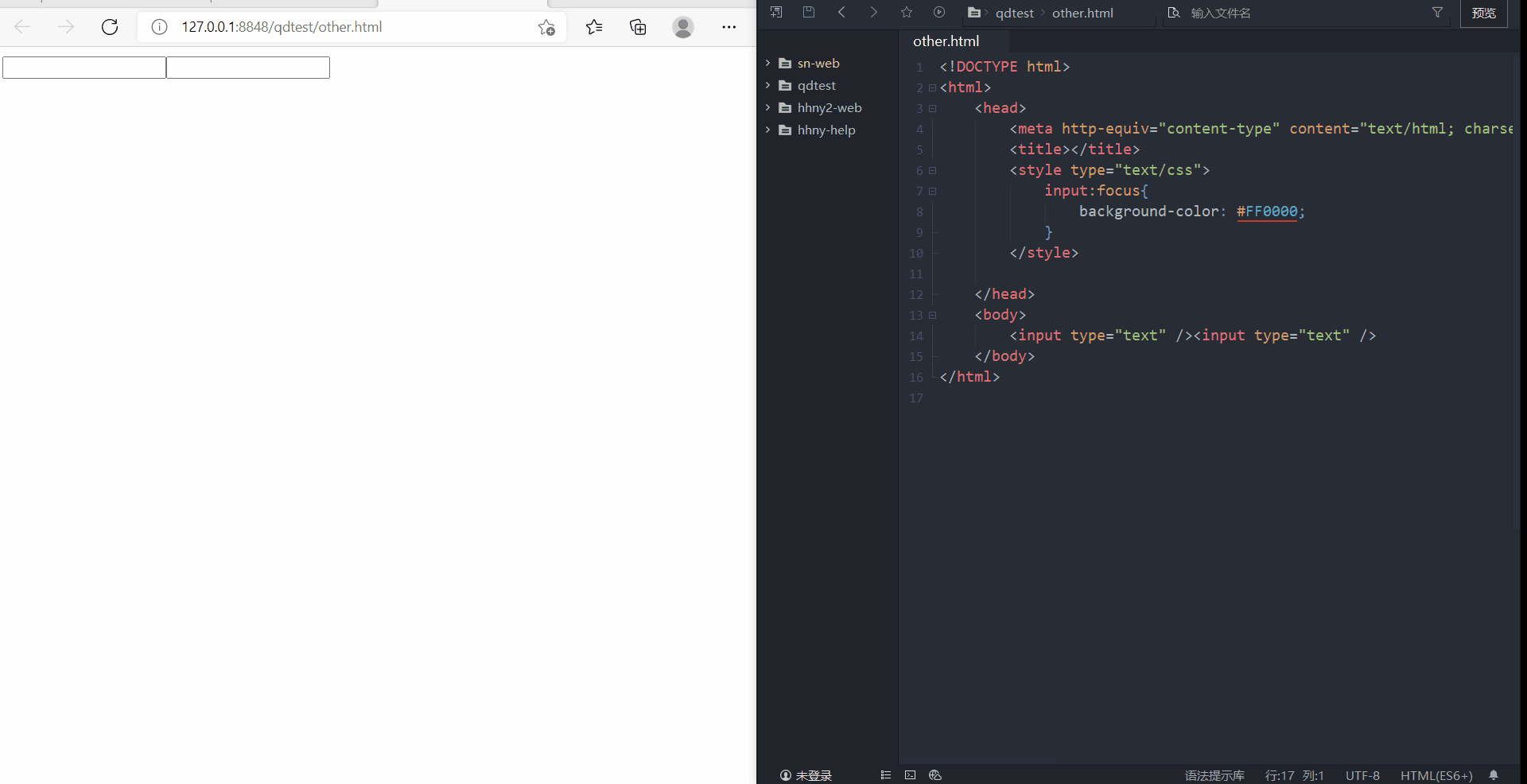Click the background-color property text
Viewport: 1527px width, 784px height.
pyautogui.click(x=1148, y=212)
